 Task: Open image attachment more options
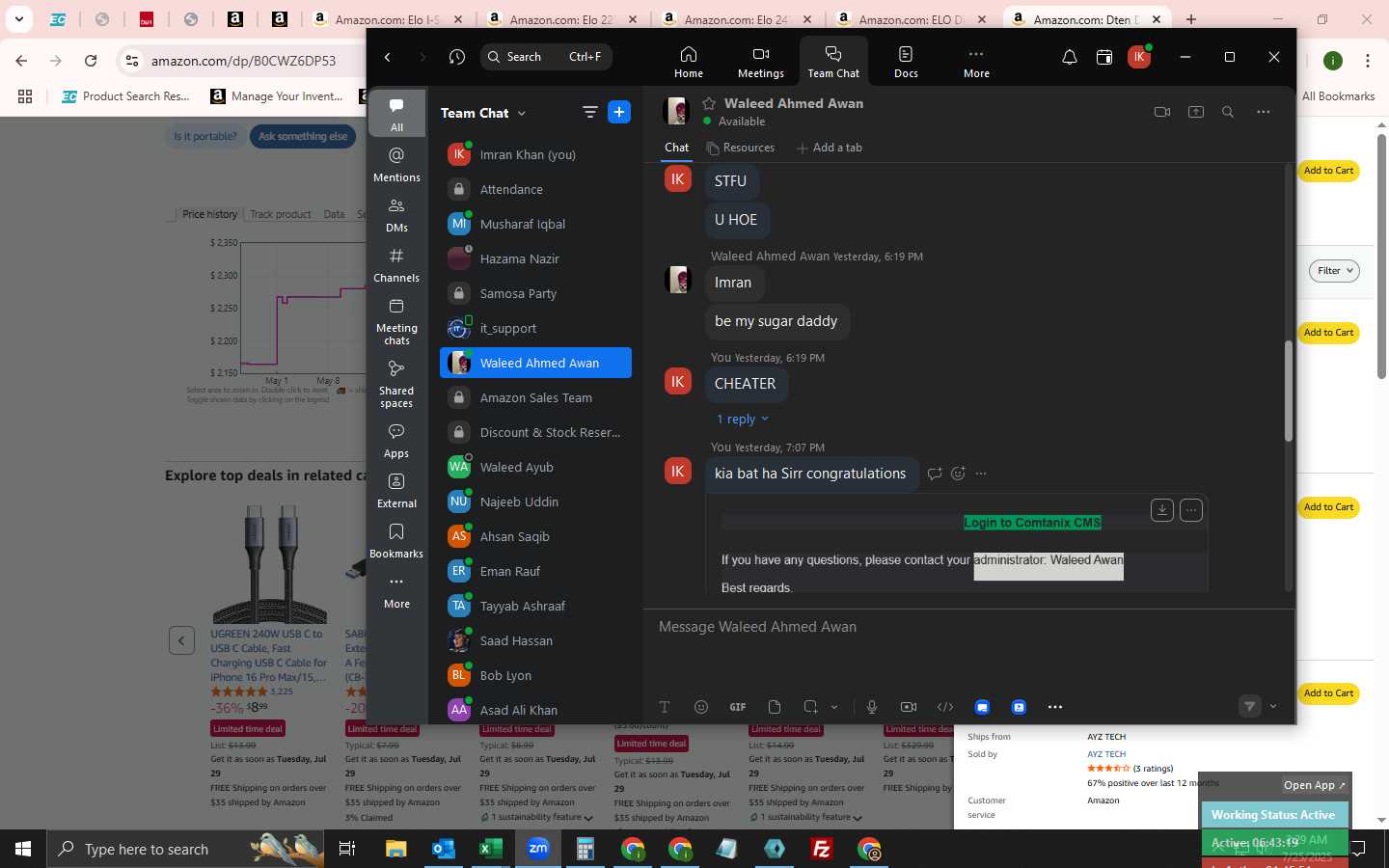tap(1191, 509)
